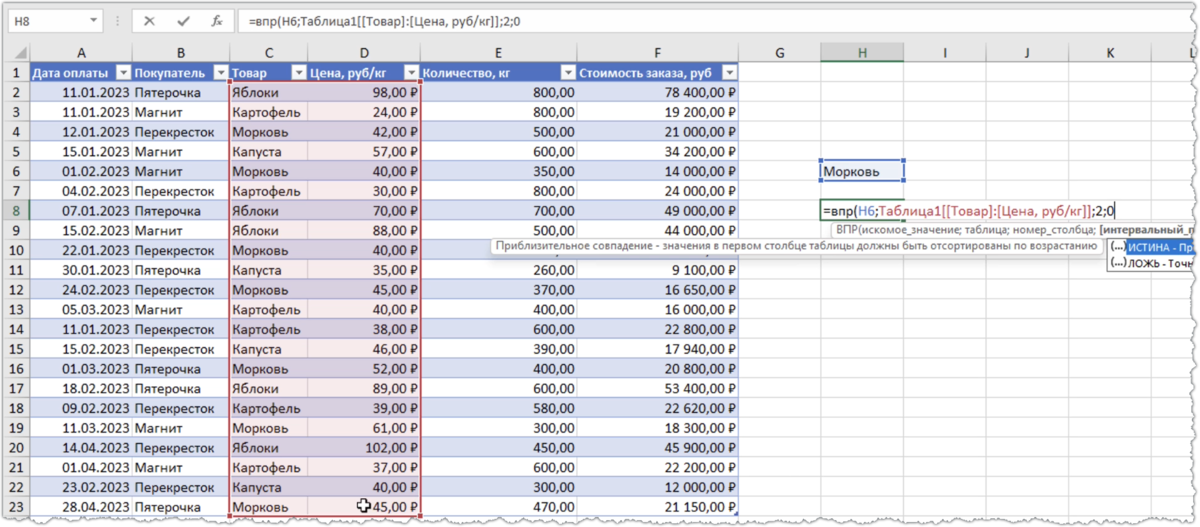Open filter dropdown for Покупатель
Image resolution: width=1200 pixels, height=527 pixels.
click(x=219, y=73)
